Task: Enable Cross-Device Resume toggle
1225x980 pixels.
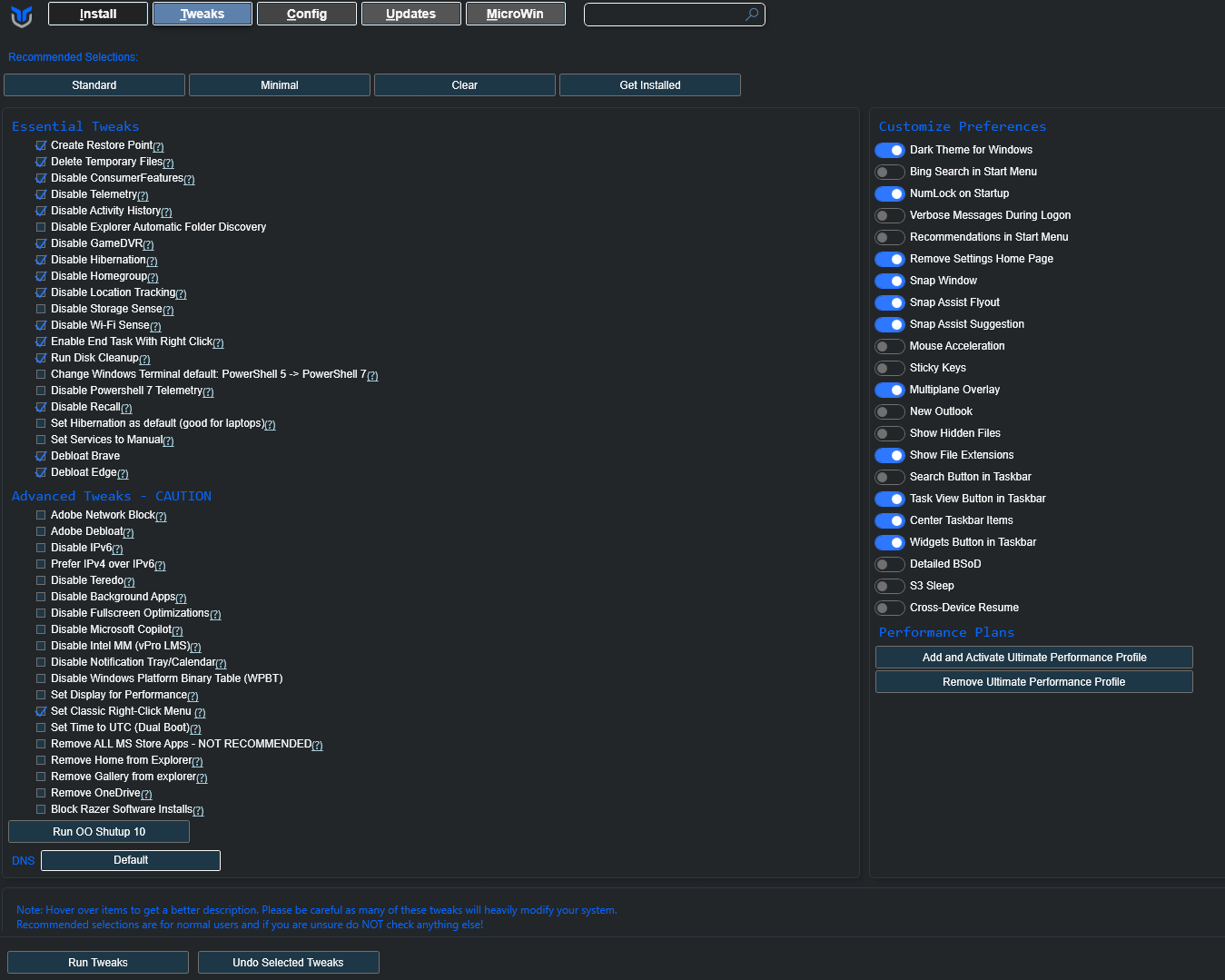Action: click(x=890, y=608)
